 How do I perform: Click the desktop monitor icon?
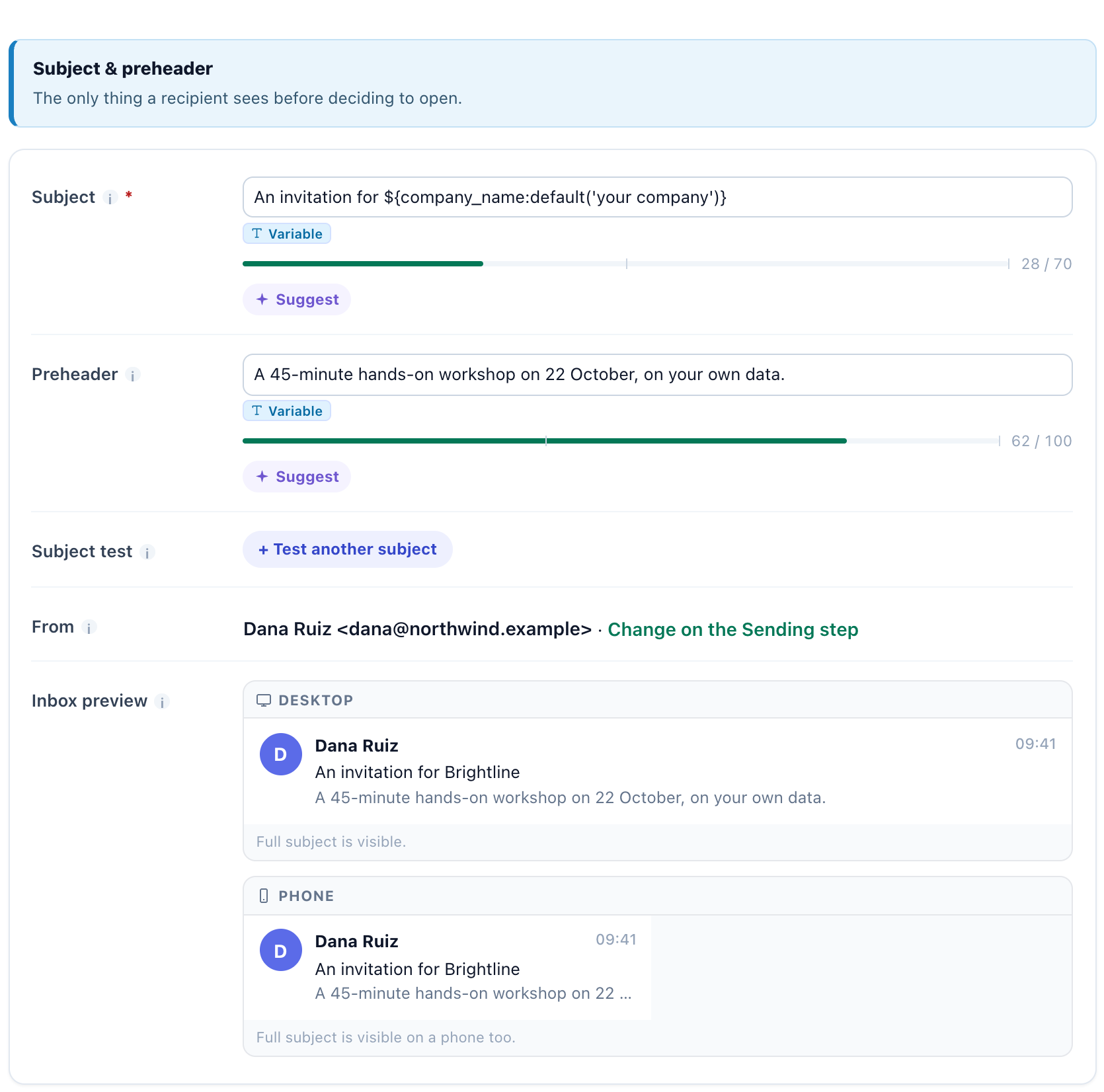[x=264, y=701]
